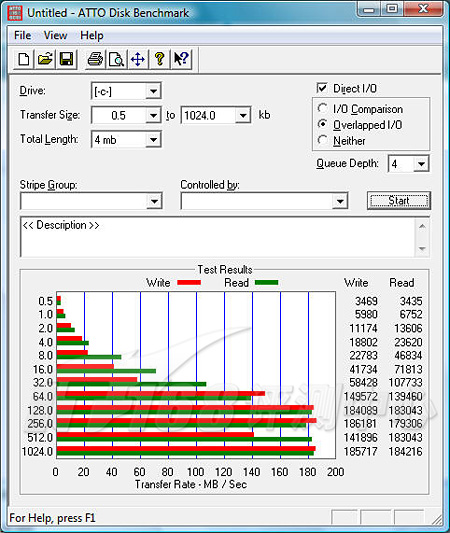Select the I/O Comparison radio button
This screenshot has height=533, width=450.
[322, 108]
